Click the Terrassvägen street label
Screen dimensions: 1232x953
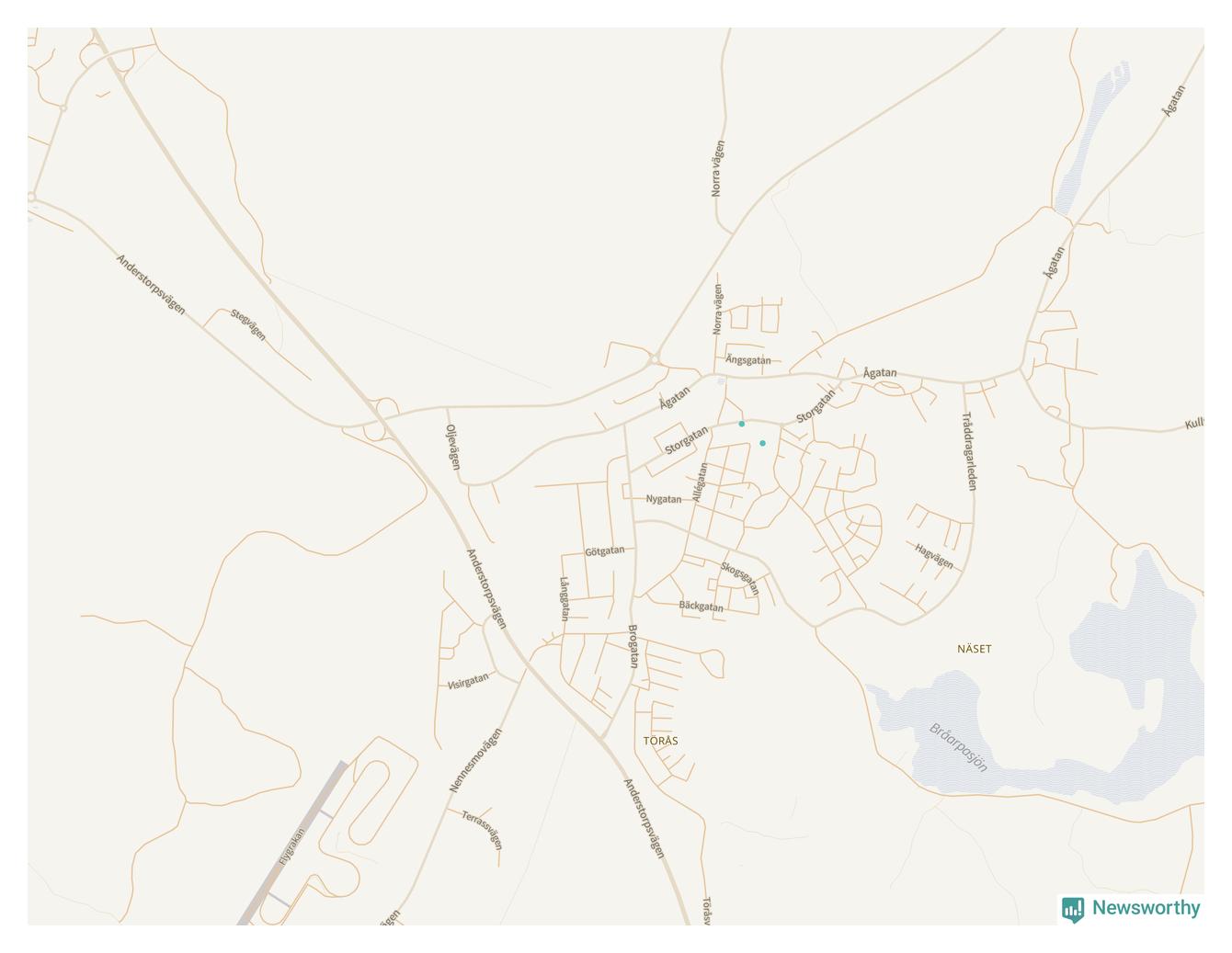click(484, 830)
